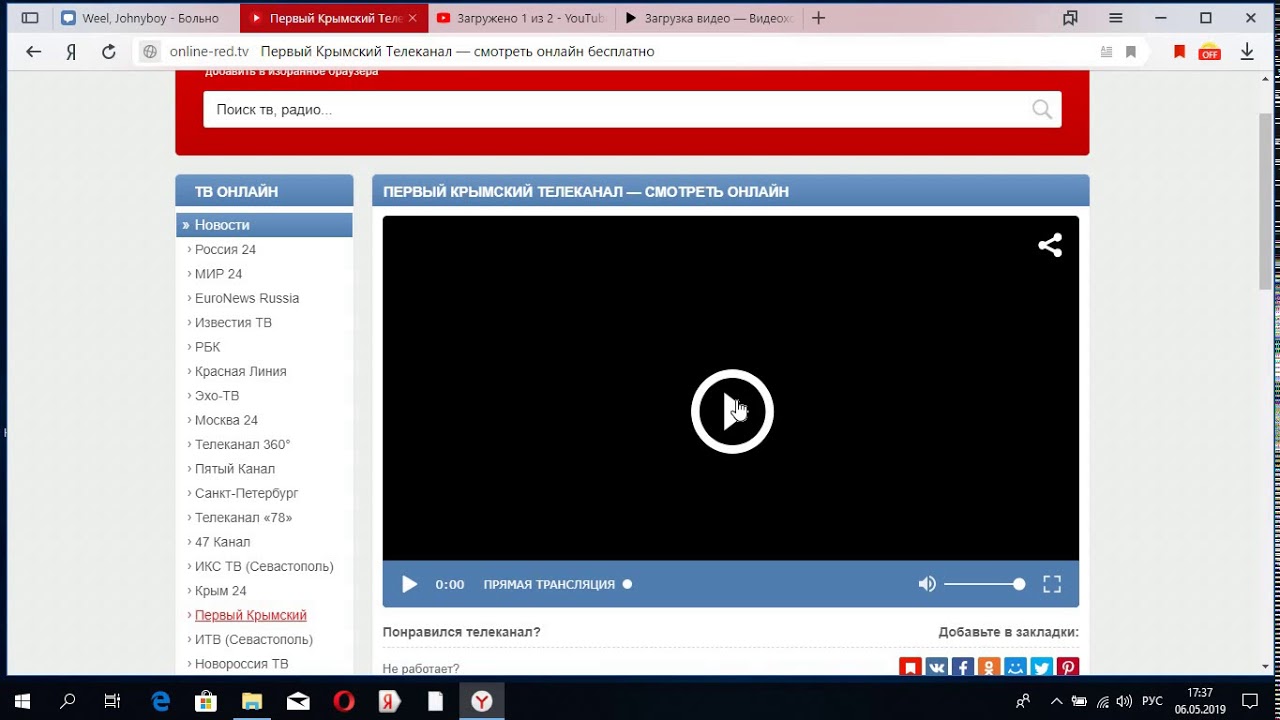The width and height of the screenshot is (1280, 720).
Task: Open the 'Телеканал 360°' channel link
Action: 242,444
